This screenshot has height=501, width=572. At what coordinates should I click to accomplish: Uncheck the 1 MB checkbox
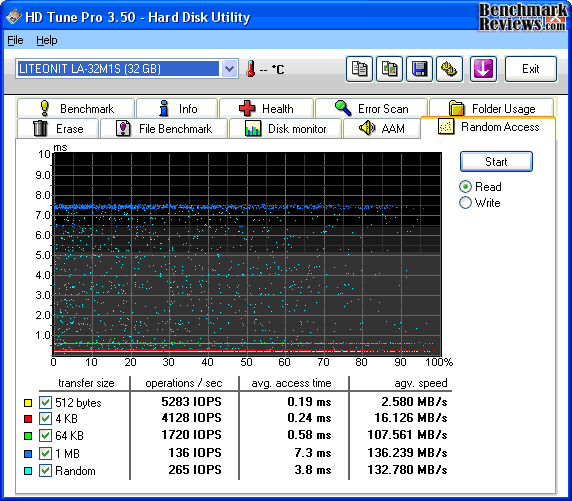coord(45,454)
